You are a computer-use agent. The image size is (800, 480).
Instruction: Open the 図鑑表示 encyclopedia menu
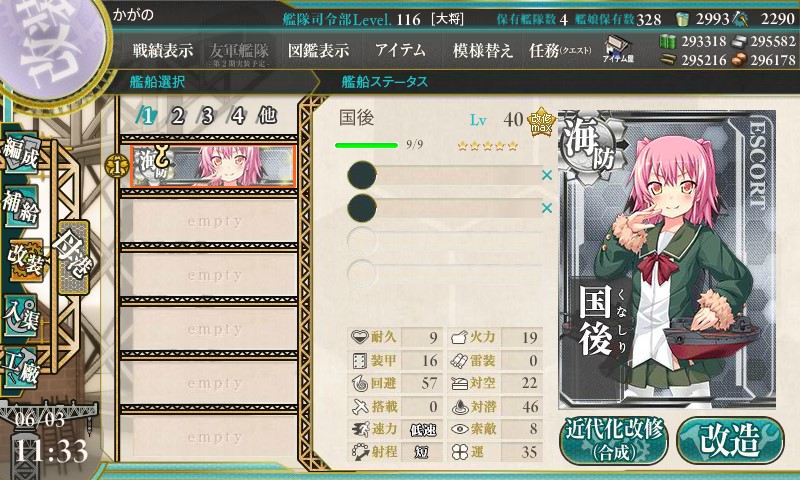[318, 51]
